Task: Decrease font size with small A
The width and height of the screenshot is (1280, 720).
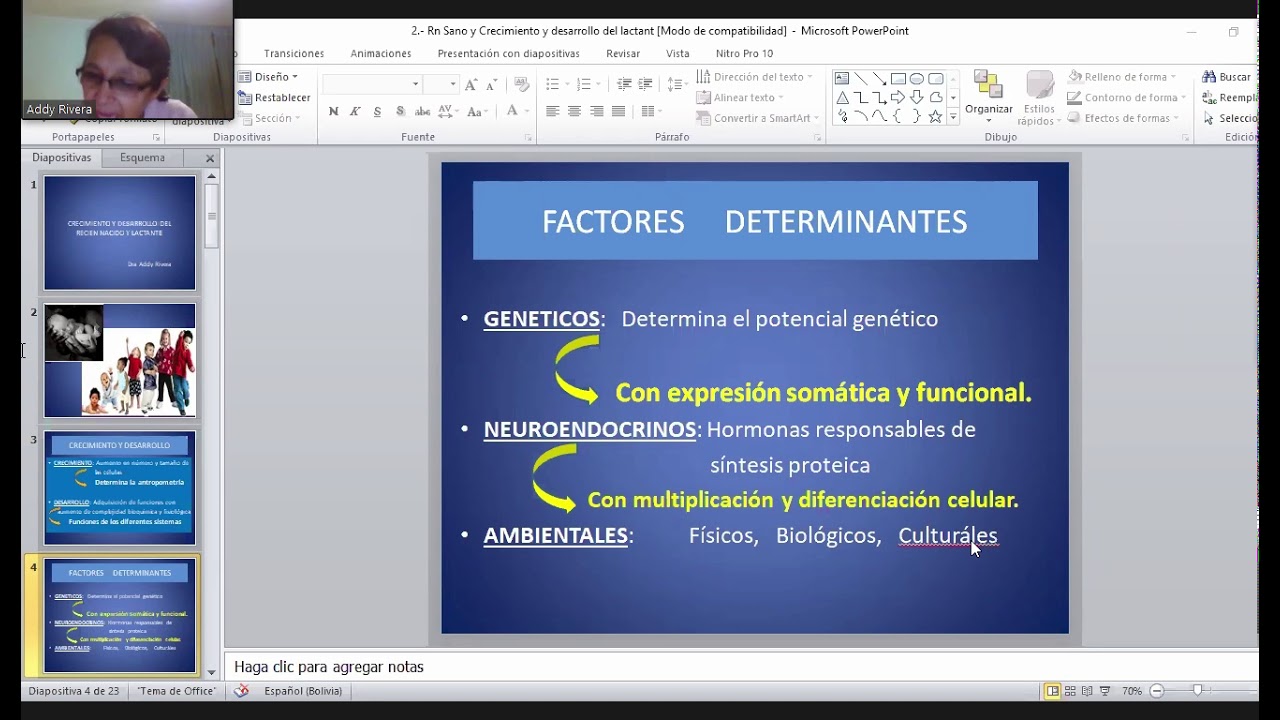Action: (x=490, y=84)
